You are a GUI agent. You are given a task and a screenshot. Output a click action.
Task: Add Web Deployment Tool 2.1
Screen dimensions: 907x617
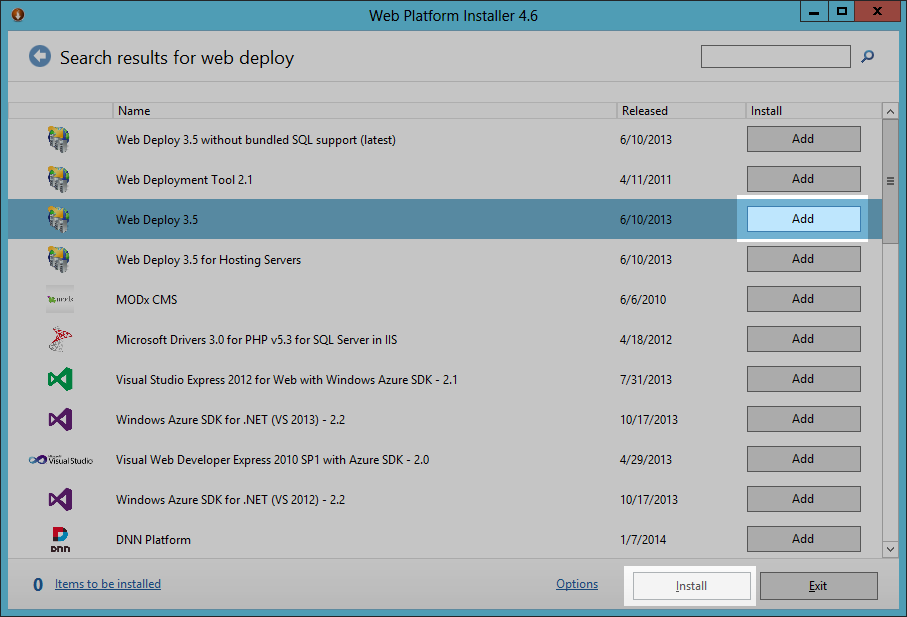tap(803, 179)
